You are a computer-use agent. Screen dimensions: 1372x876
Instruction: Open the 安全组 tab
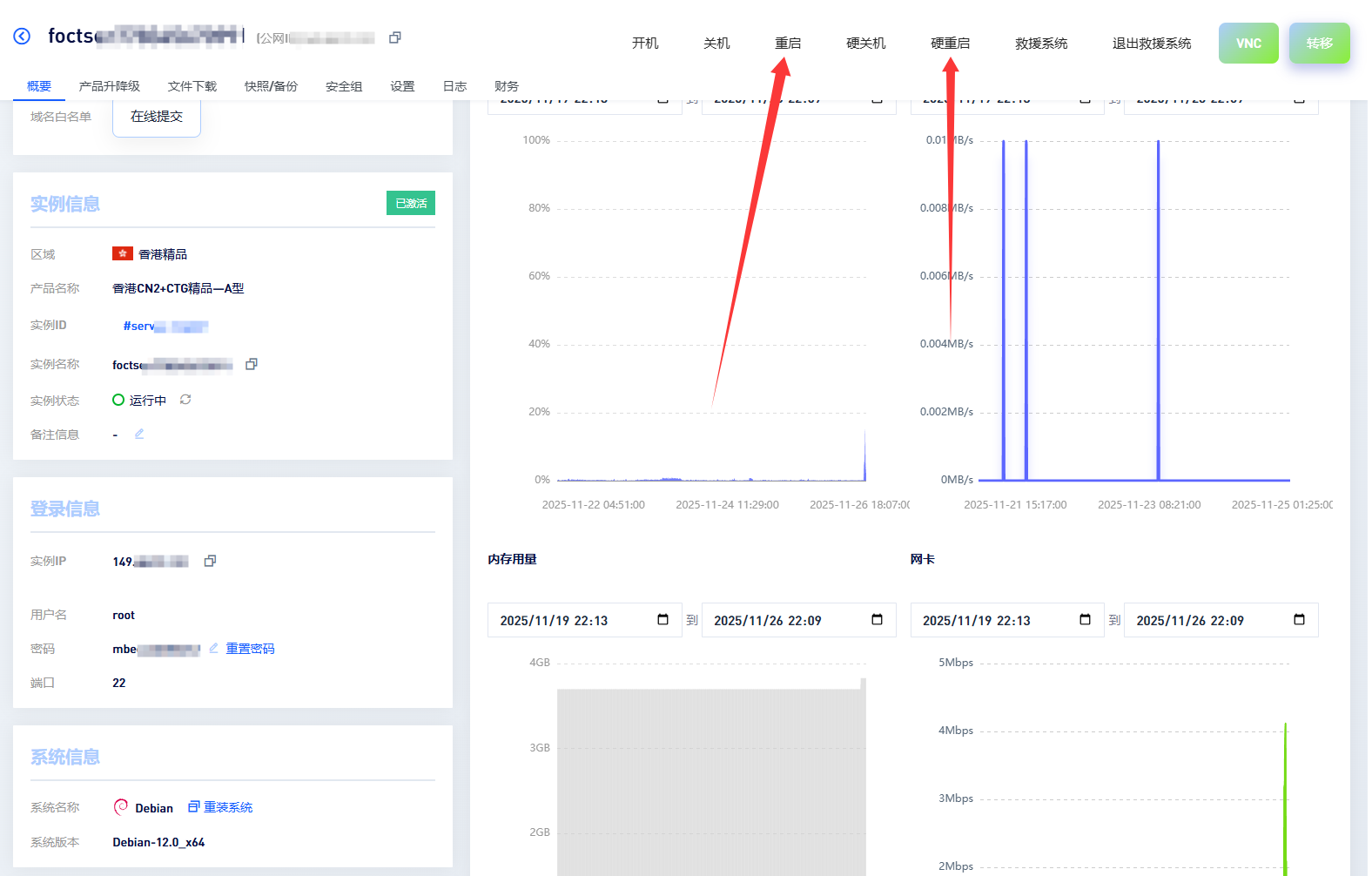(344, 86)
